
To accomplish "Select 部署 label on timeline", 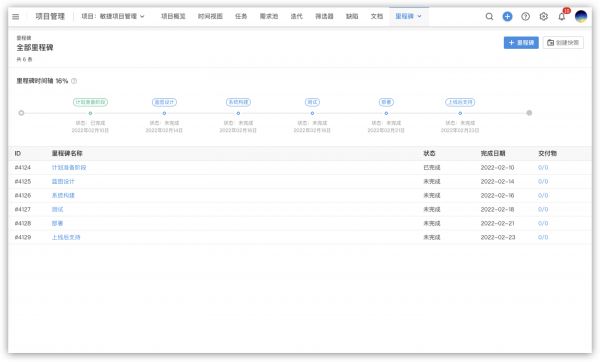I will click(x=386, y=102).
